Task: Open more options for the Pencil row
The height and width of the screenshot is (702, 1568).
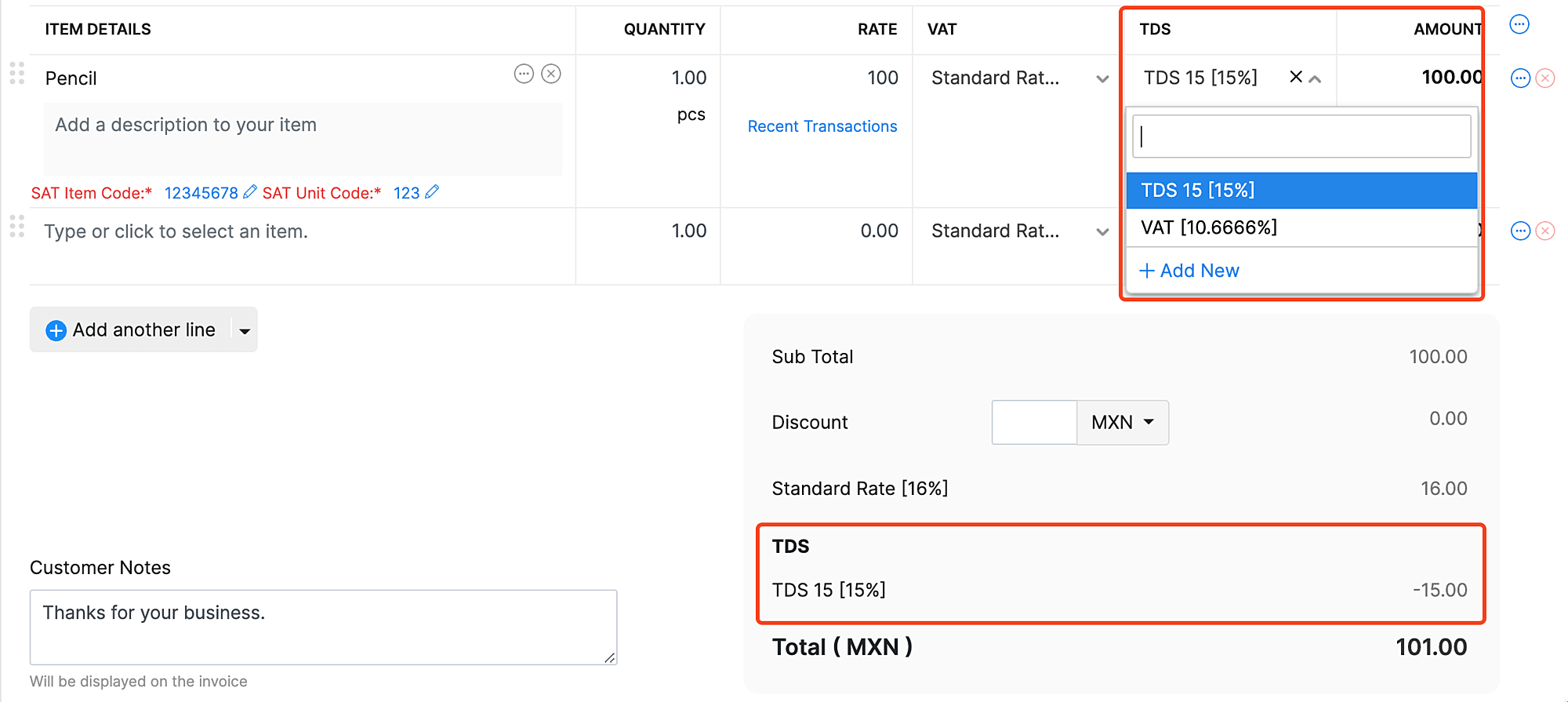Action: pyautogui.click(x=1520, y=78)
